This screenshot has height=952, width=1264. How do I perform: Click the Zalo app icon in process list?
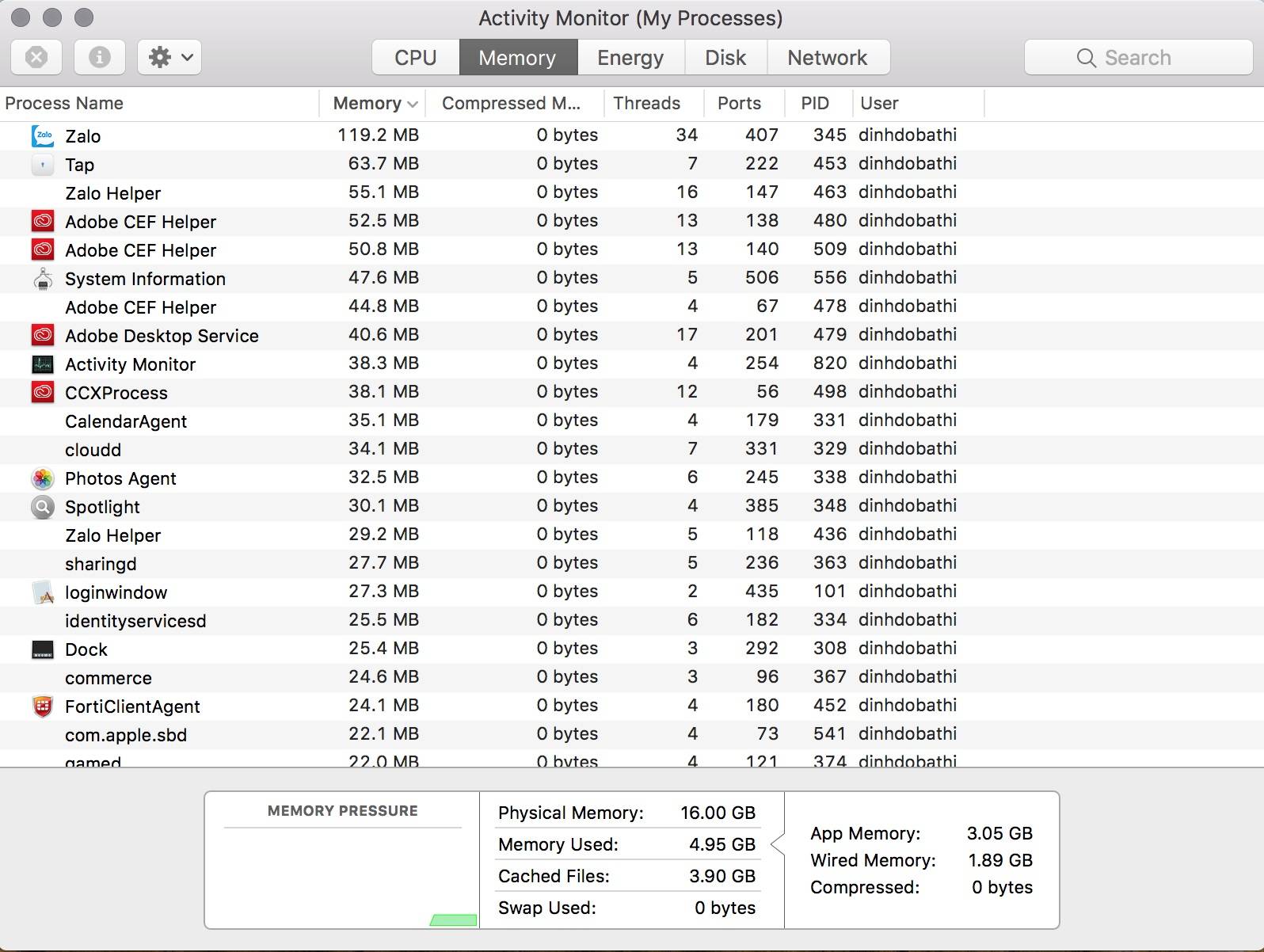tap(43, 135)
